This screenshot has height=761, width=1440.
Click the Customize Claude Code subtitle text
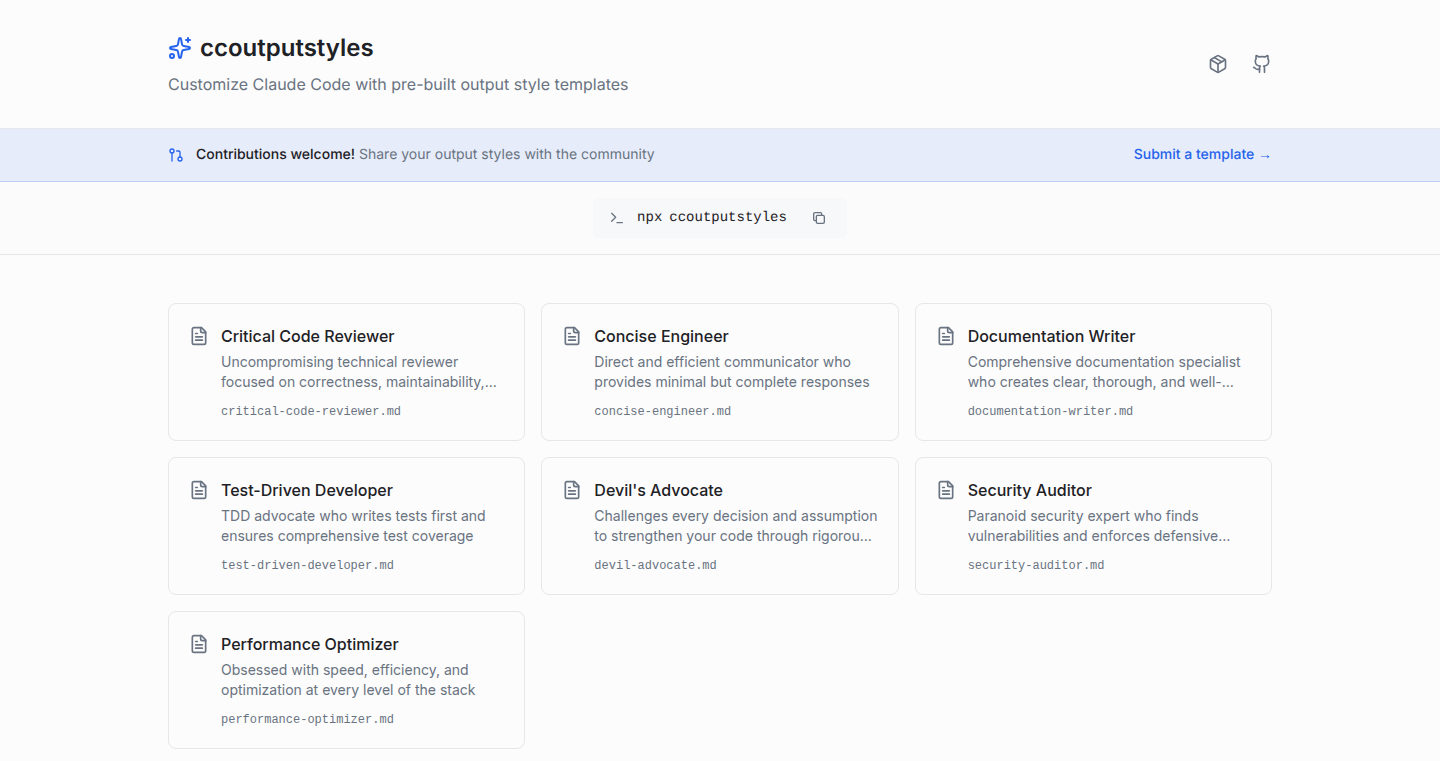tap(398, 85)
